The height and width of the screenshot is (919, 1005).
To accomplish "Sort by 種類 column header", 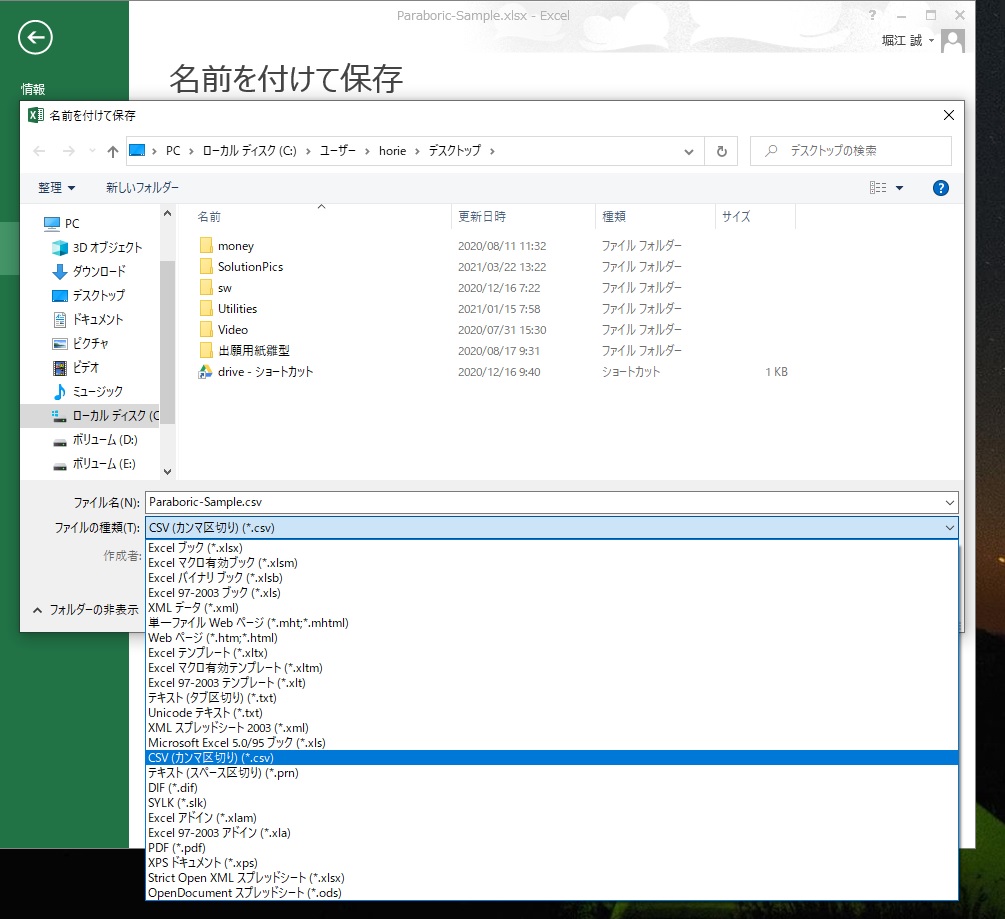I will click(x=654, y=217).
